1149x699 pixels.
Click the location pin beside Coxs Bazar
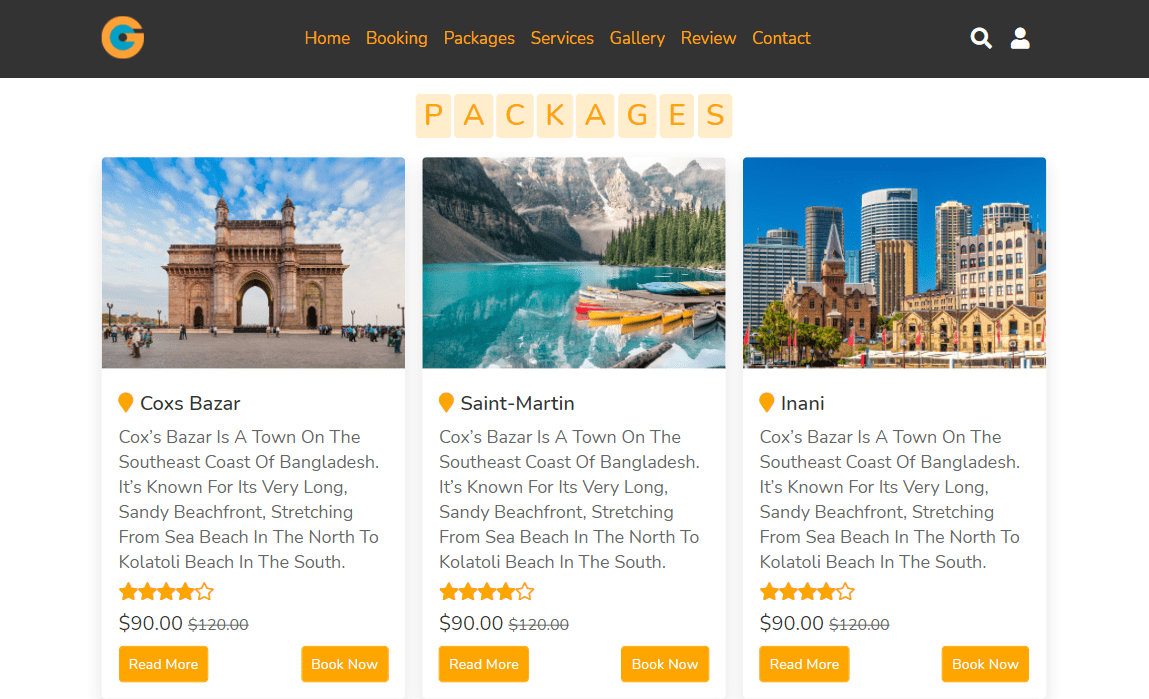[x=126, y=403]
